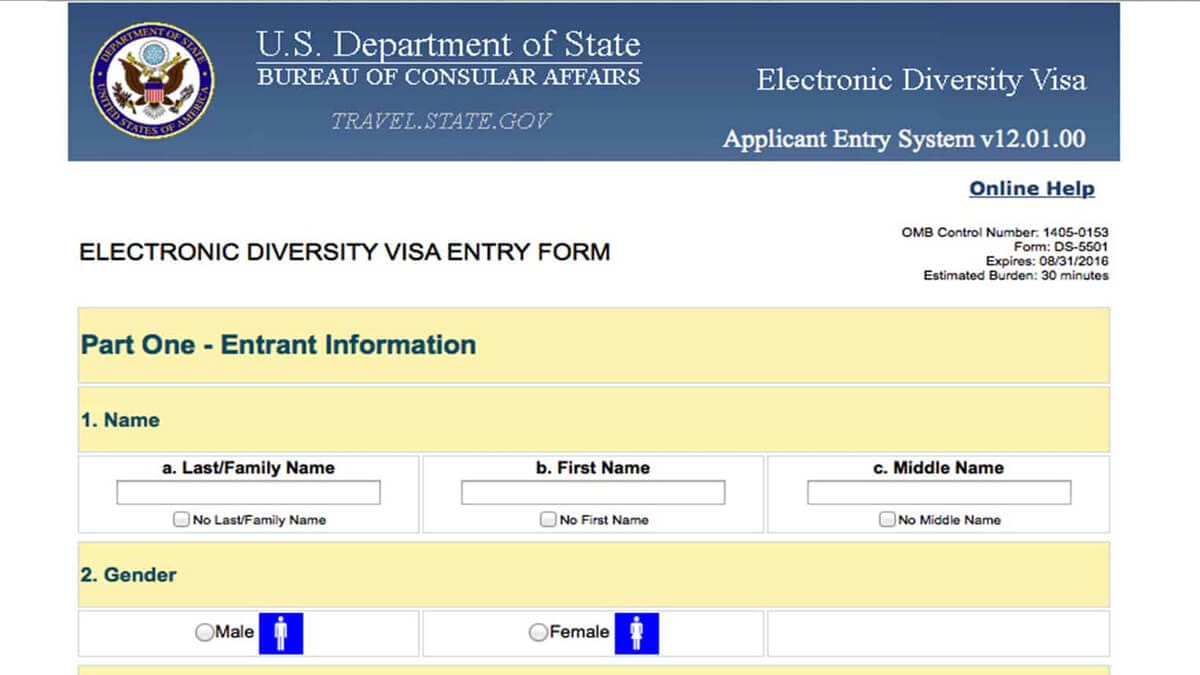Viewport: 1200px width, 675px height.
Task: Focus the First Name text box
Action: (592, 493)
